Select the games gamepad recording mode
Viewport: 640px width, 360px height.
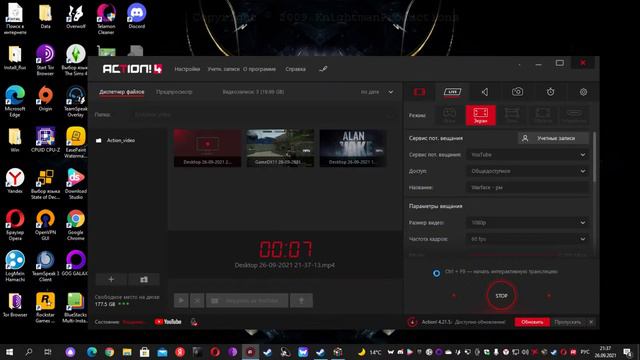(449, 115)
